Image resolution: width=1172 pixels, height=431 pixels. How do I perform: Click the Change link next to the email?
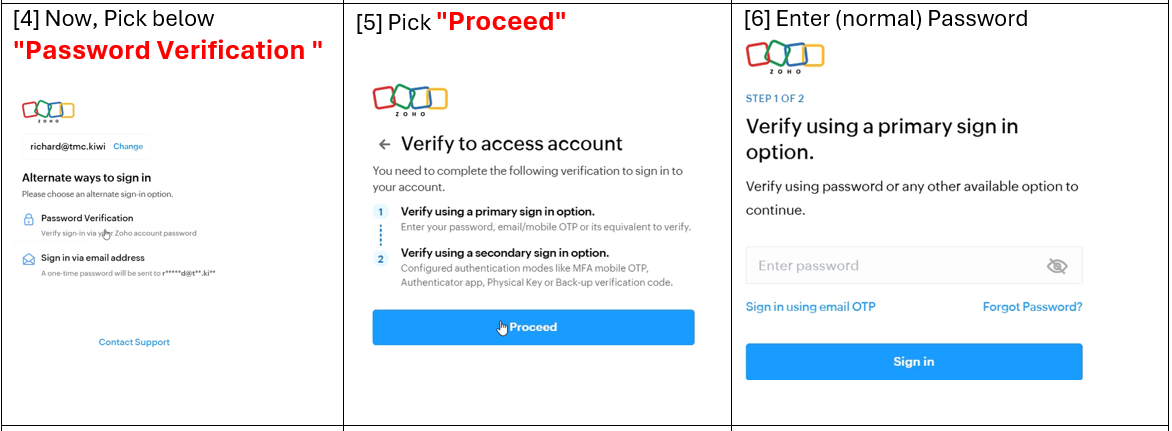128,146
